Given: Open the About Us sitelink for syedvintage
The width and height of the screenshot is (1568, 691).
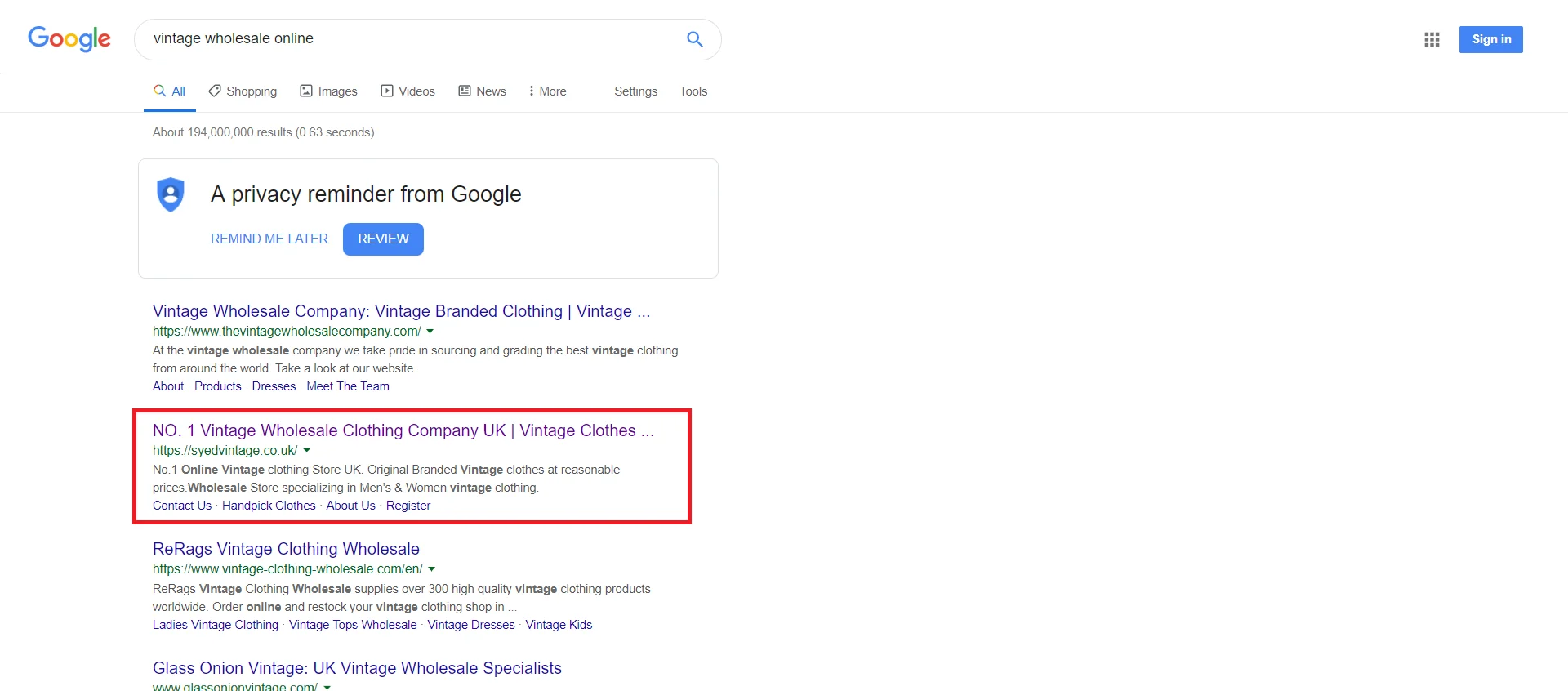Looking at the screenshot, I should (x=351, y=506).
